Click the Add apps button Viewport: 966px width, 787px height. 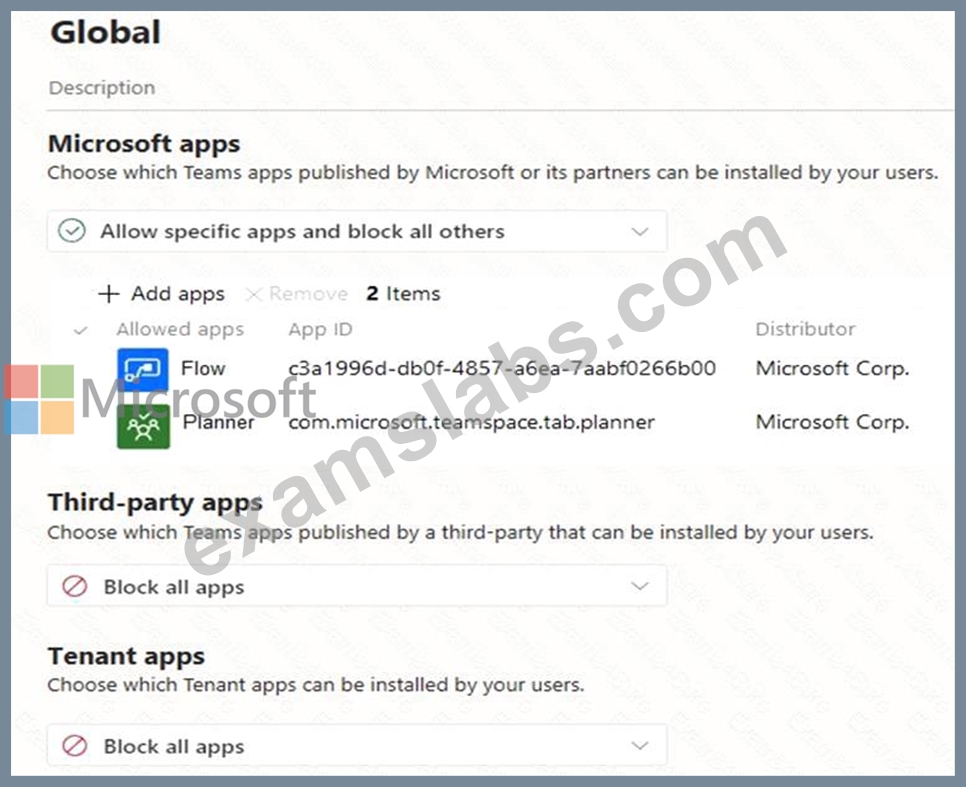(161, 294)
